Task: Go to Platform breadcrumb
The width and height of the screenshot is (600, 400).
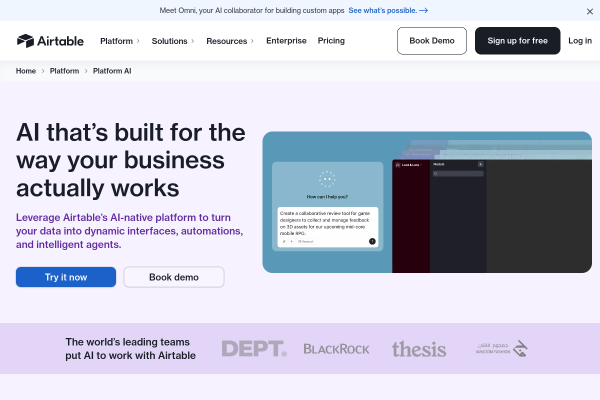Action: [64, 71]
